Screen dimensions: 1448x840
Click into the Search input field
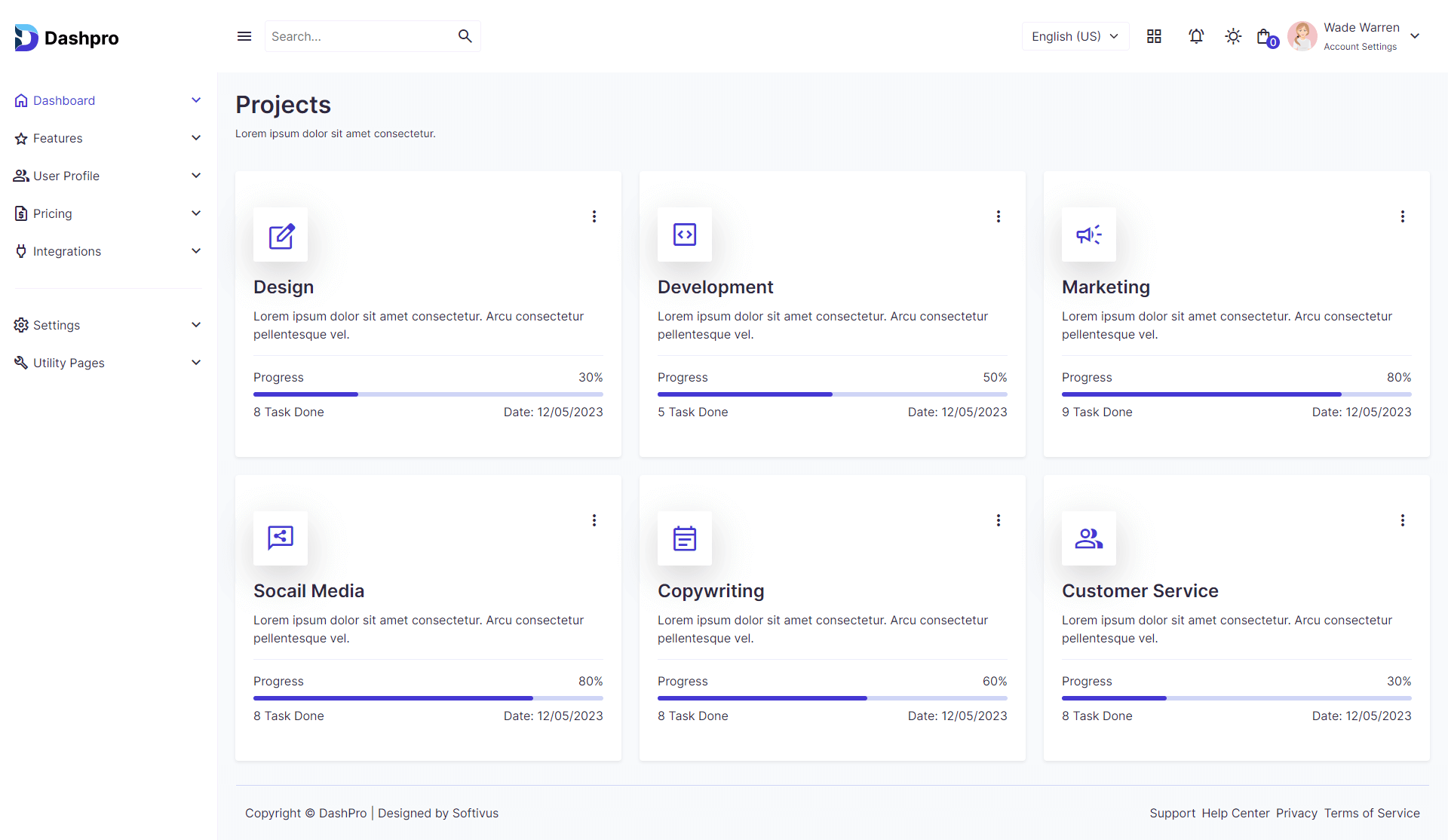pyautogui.click(x=358, y=36)
